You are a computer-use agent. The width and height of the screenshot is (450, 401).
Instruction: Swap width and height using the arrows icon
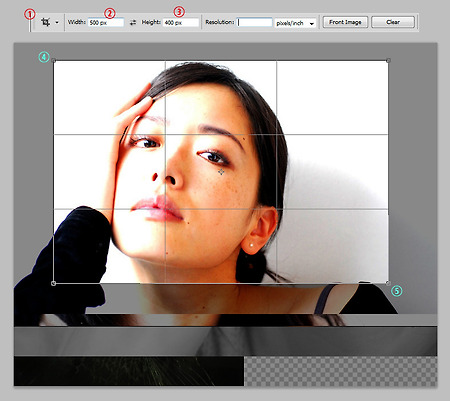pyautogui.click(x=133, y=22)
